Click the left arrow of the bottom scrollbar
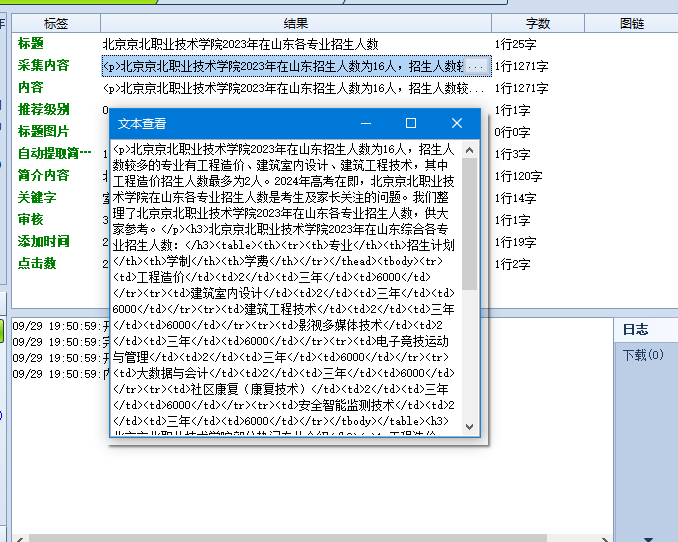Viewport: 678px width, 542px height. click(19, 539)
